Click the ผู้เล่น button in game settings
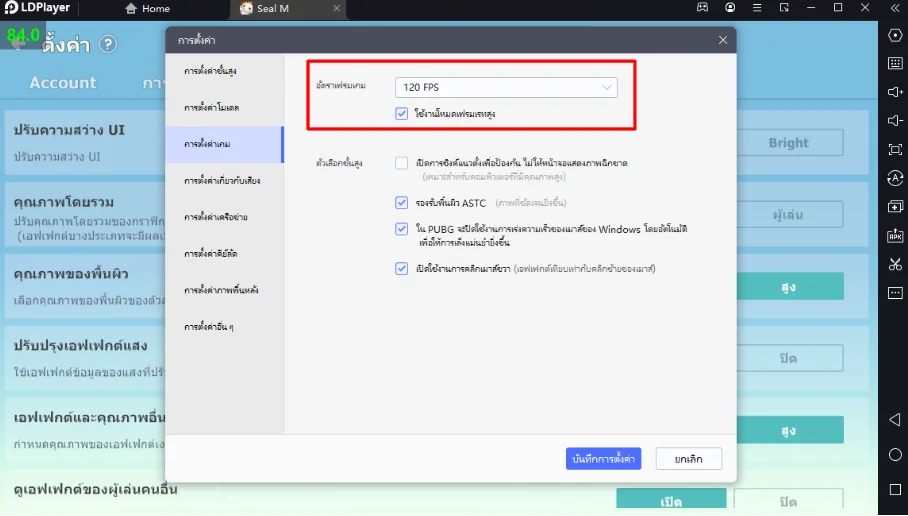The image size is (908, 516). pos(789,215)
